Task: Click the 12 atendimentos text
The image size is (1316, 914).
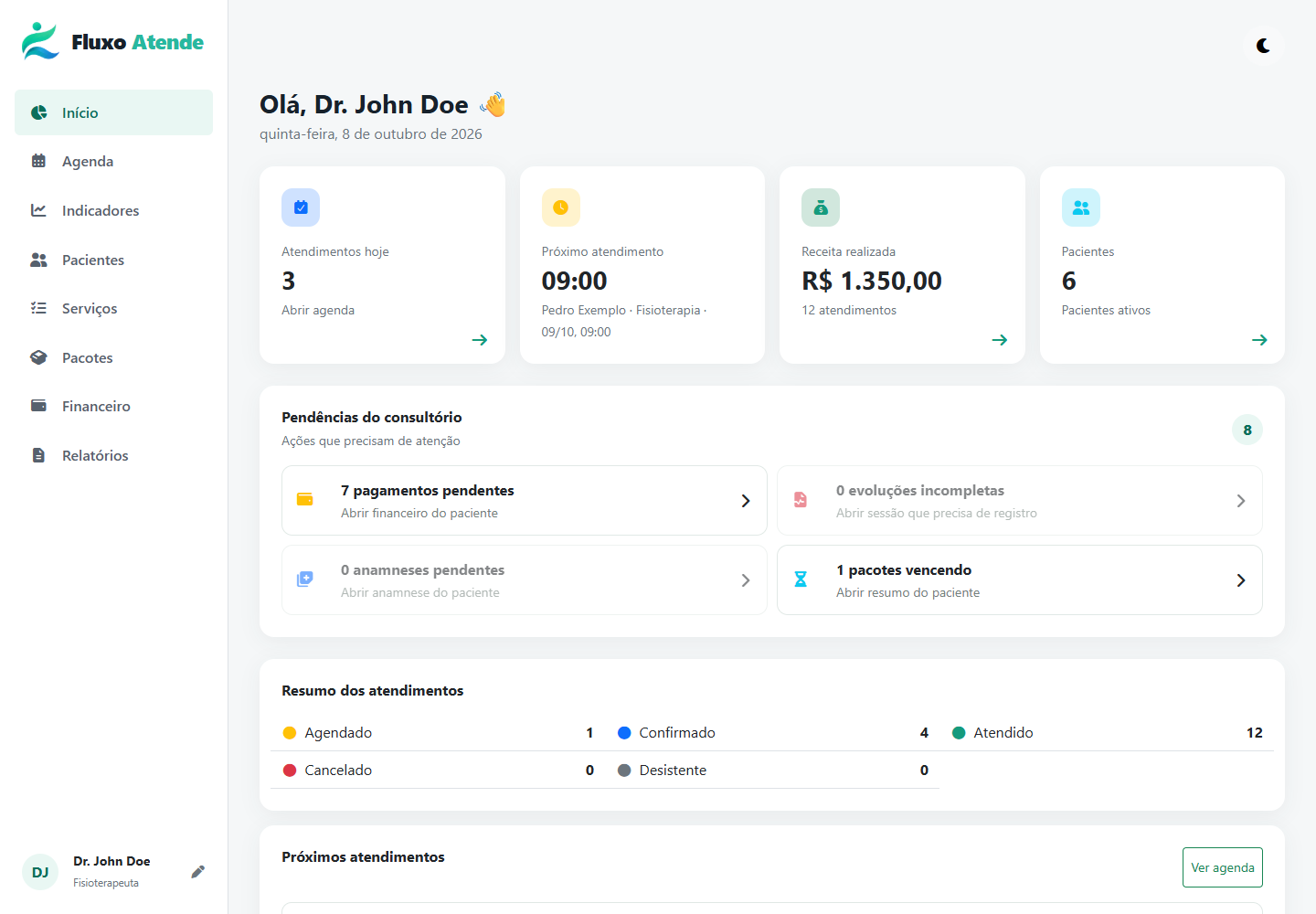Action: click(849, 310)
